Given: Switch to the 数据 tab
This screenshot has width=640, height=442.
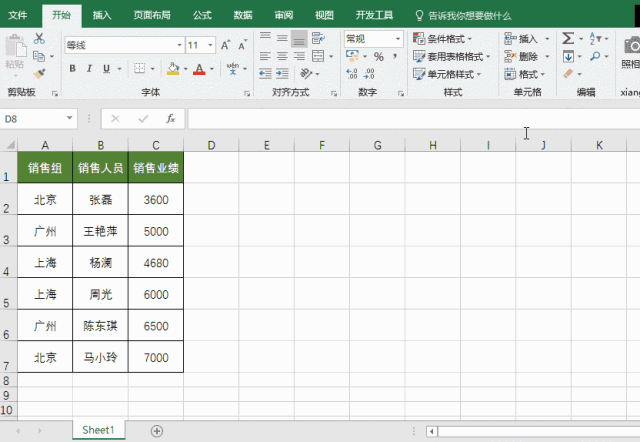Looking at the screenshot, I should click(x=243, y=16).
